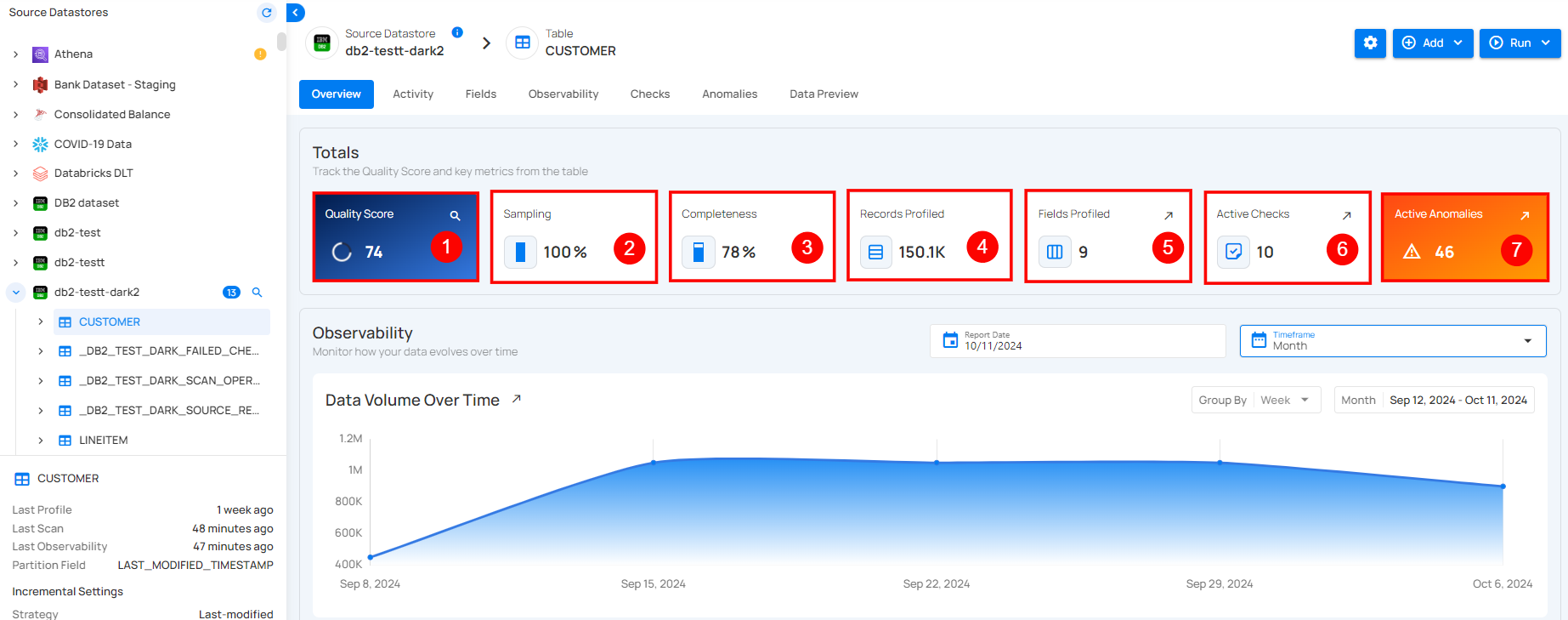Click the db2-testt-dark2 breadcrumb link

pyautogui.click(x=394, y=51)
